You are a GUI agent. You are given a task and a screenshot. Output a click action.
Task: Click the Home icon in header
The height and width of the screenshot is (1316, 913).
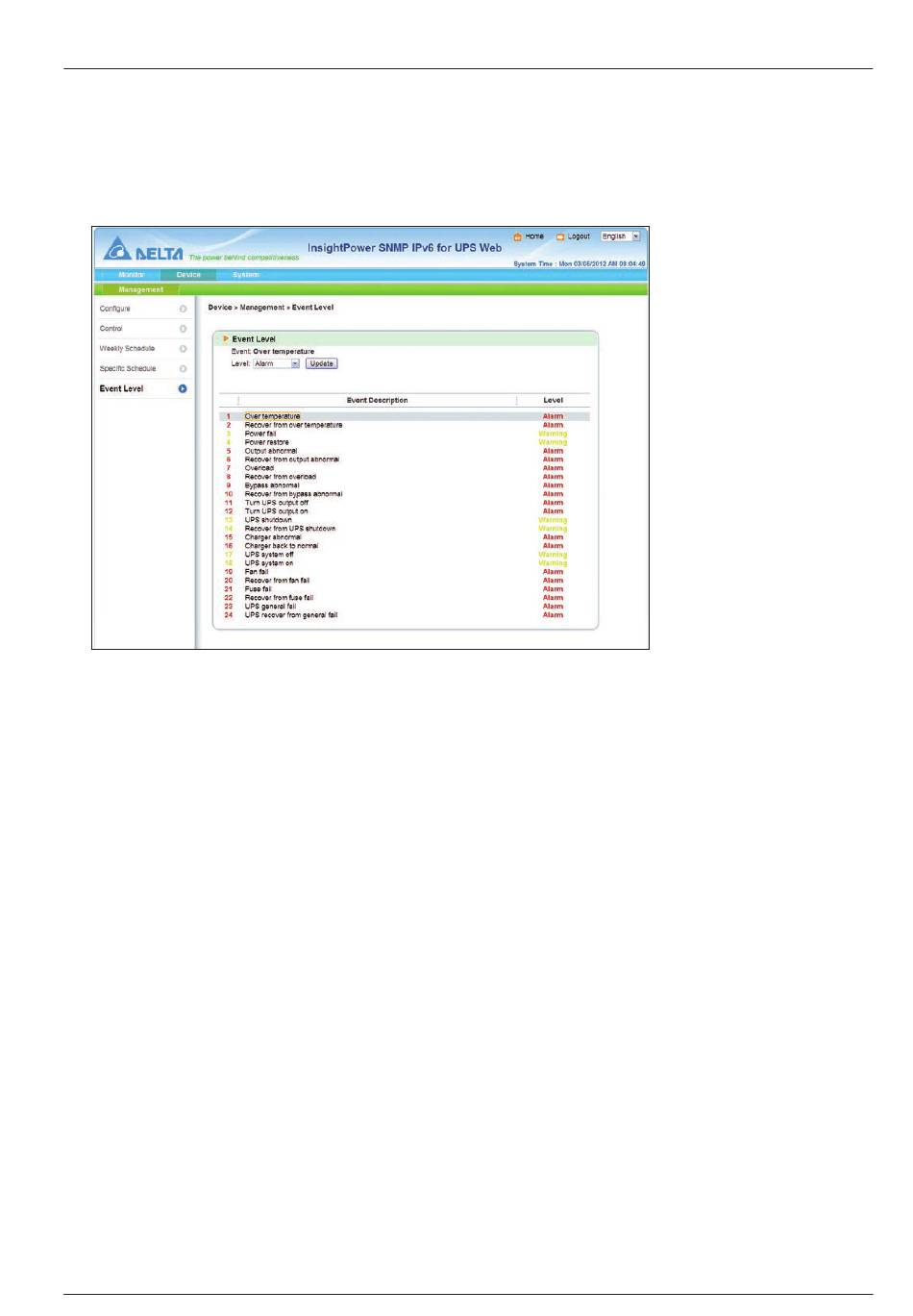tap(518, 236)
